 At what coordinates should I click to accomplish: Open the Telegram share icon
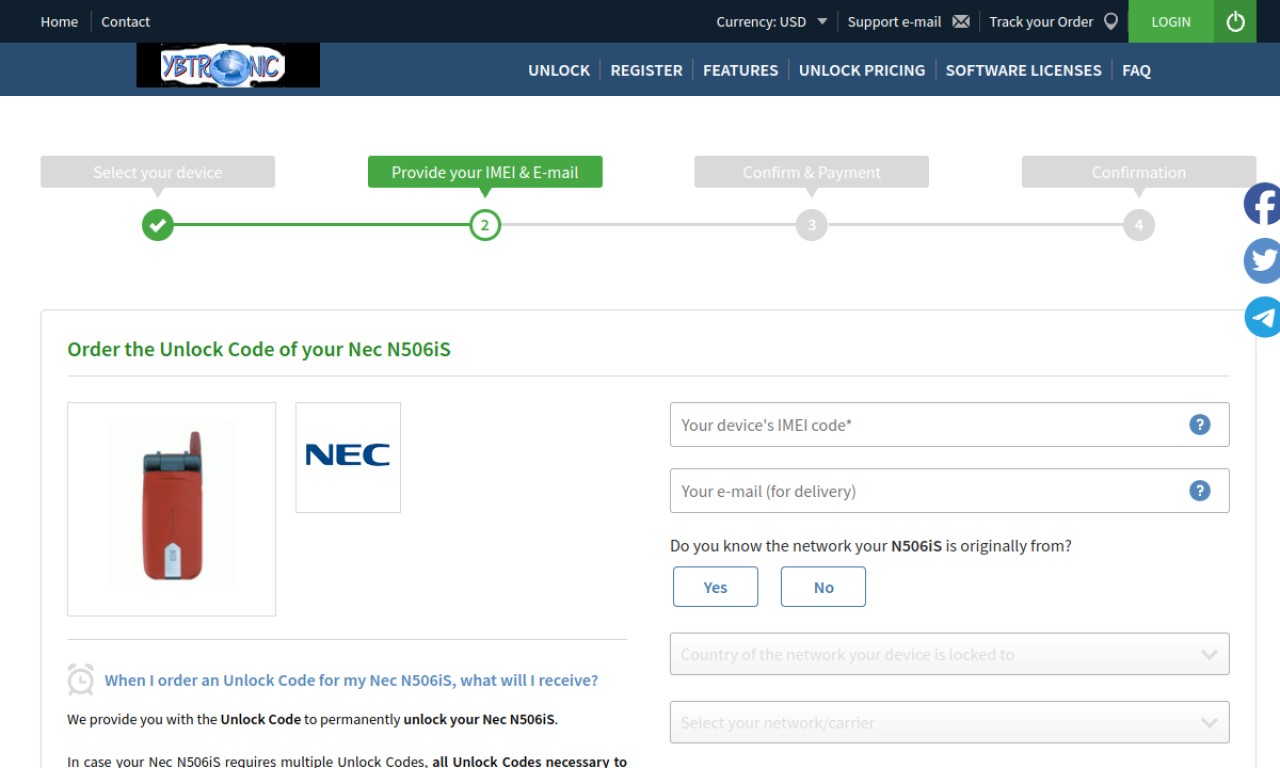click(1262, 317)
